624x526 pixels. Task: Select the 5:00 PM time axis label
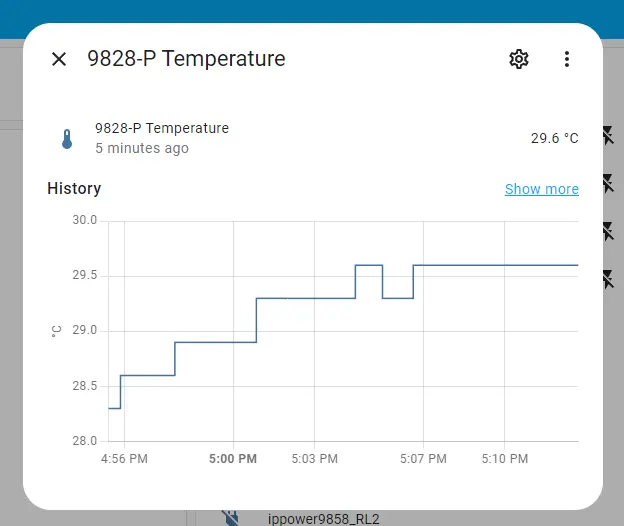tap(233, 459)
